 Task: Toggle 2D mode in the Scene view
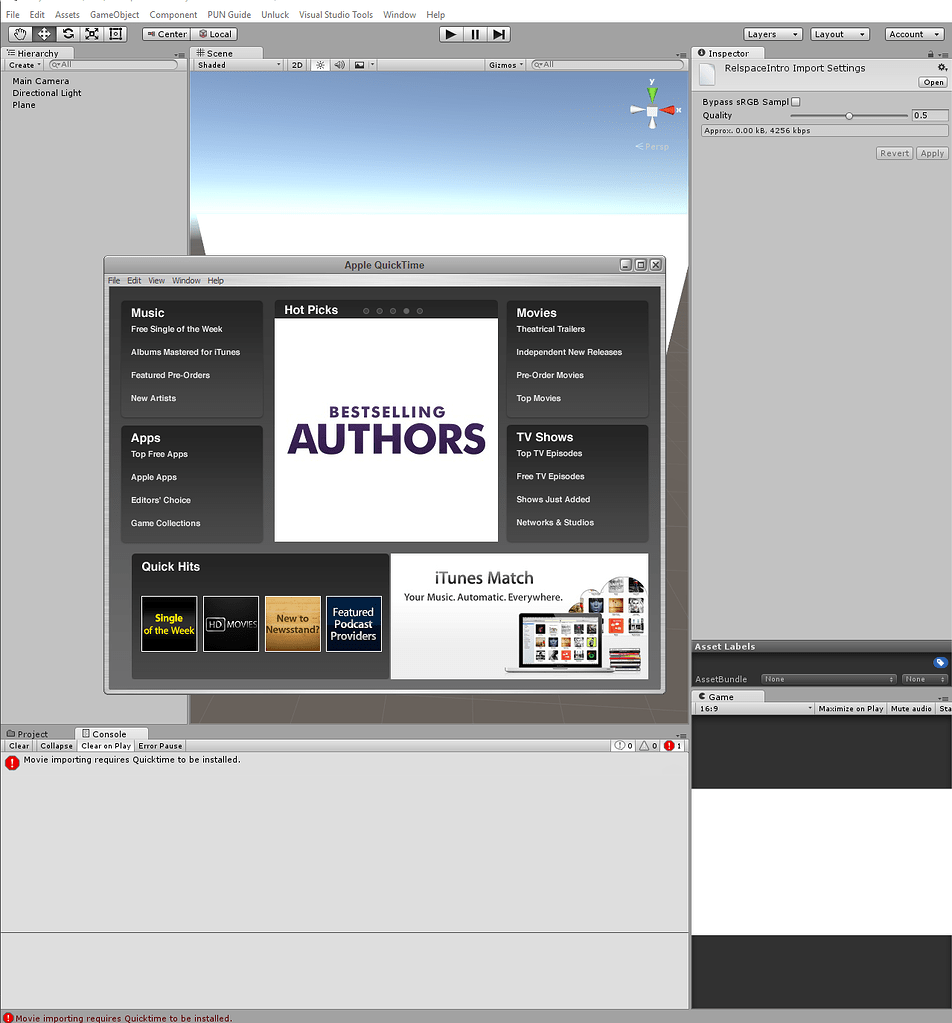296,63
